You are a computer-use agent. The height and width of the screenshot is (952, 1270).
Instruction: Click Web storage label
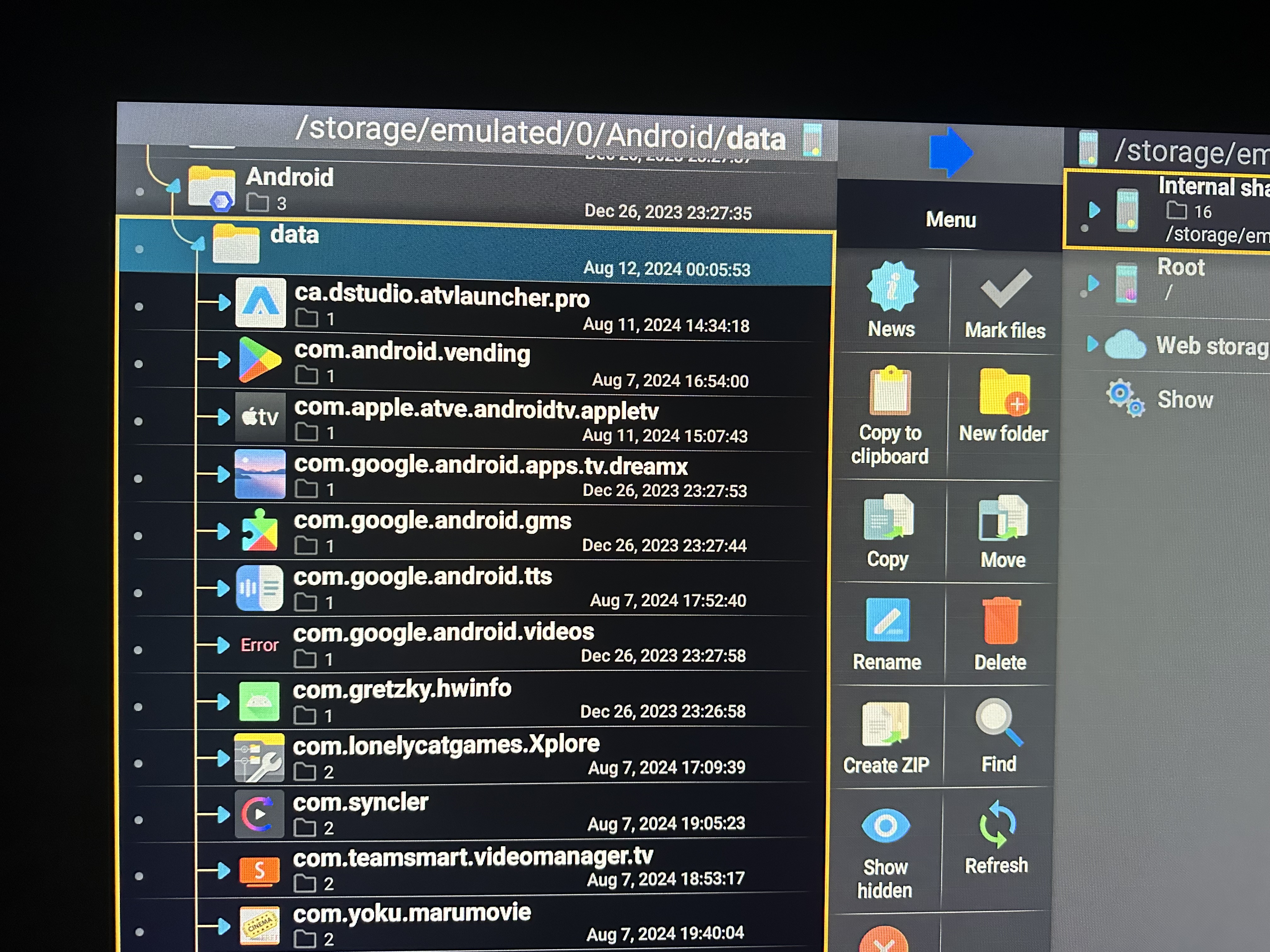click(x=1213, y=346)
